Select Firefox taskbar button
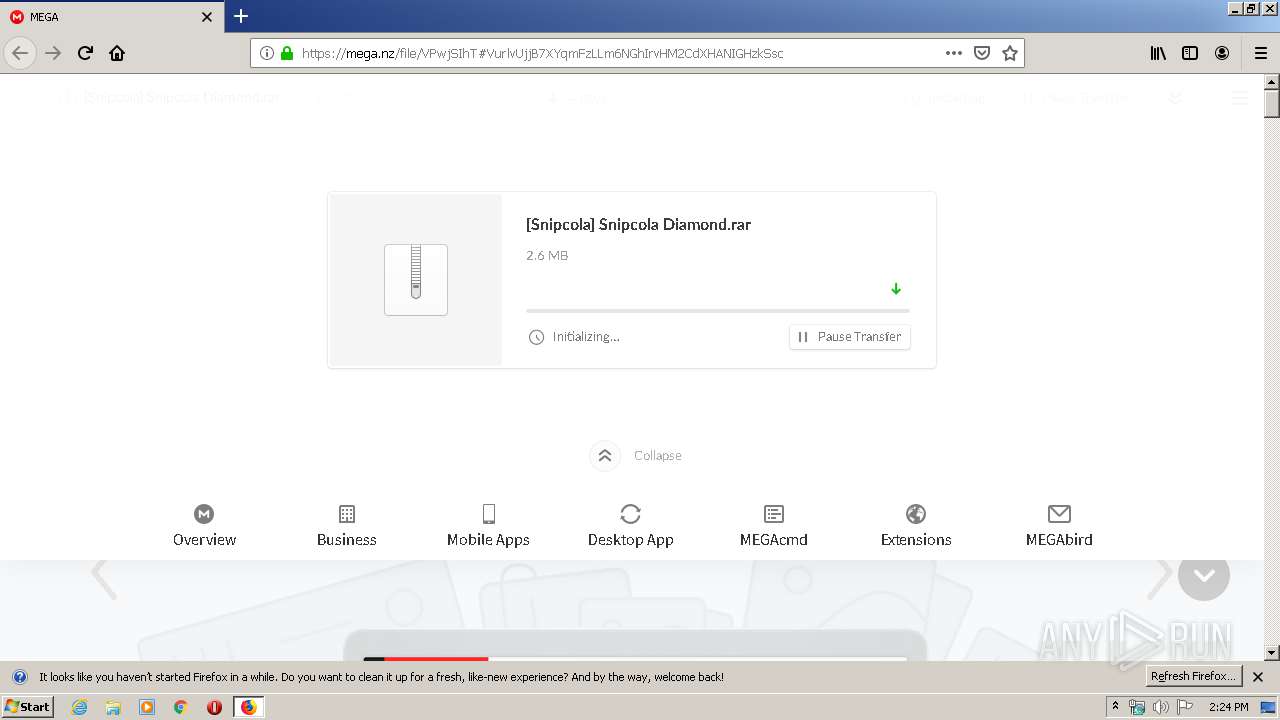The width and height of the screenshot is (1280, 720). [248, 707]
